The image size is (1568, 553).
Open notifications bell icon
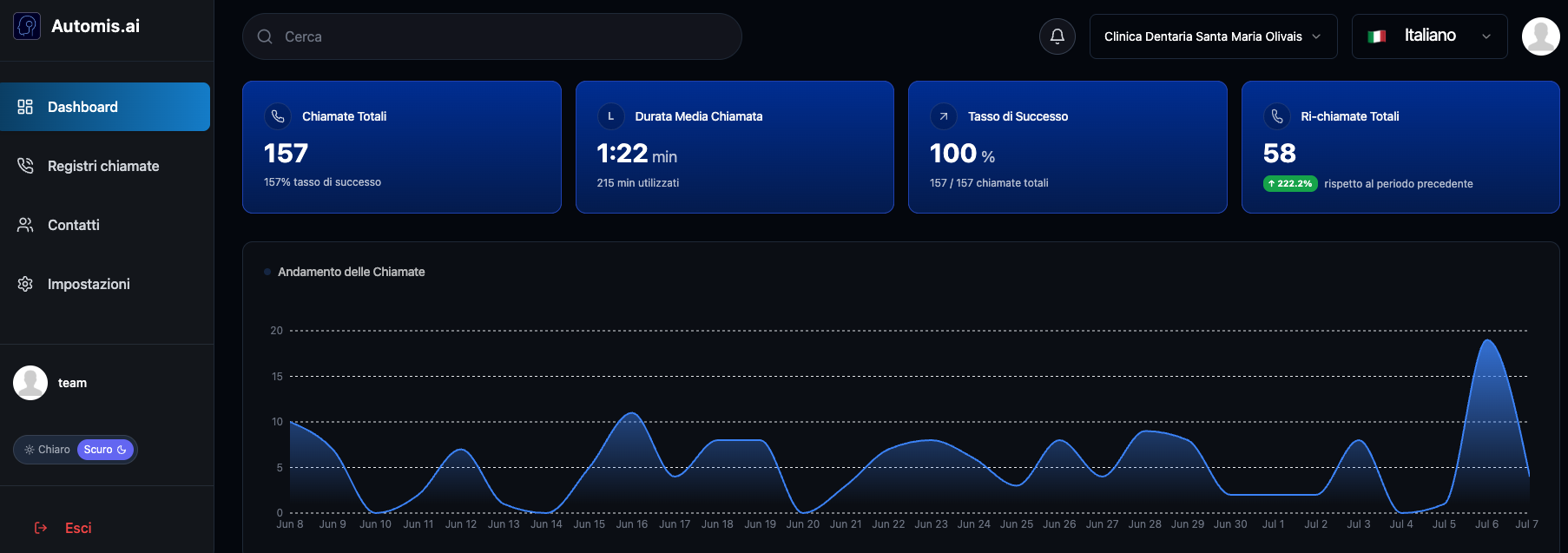pos(1057,36)
